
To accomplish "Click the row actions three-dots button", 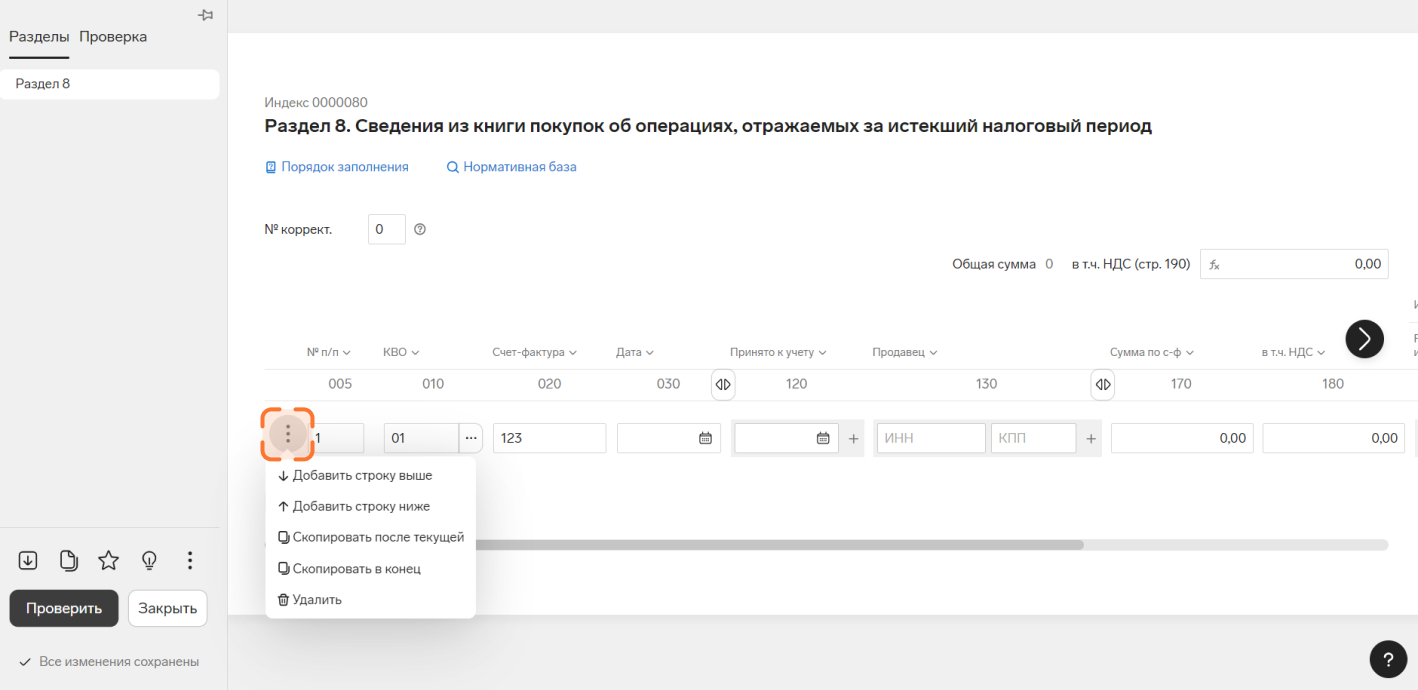I will click(x=288, y=434).
